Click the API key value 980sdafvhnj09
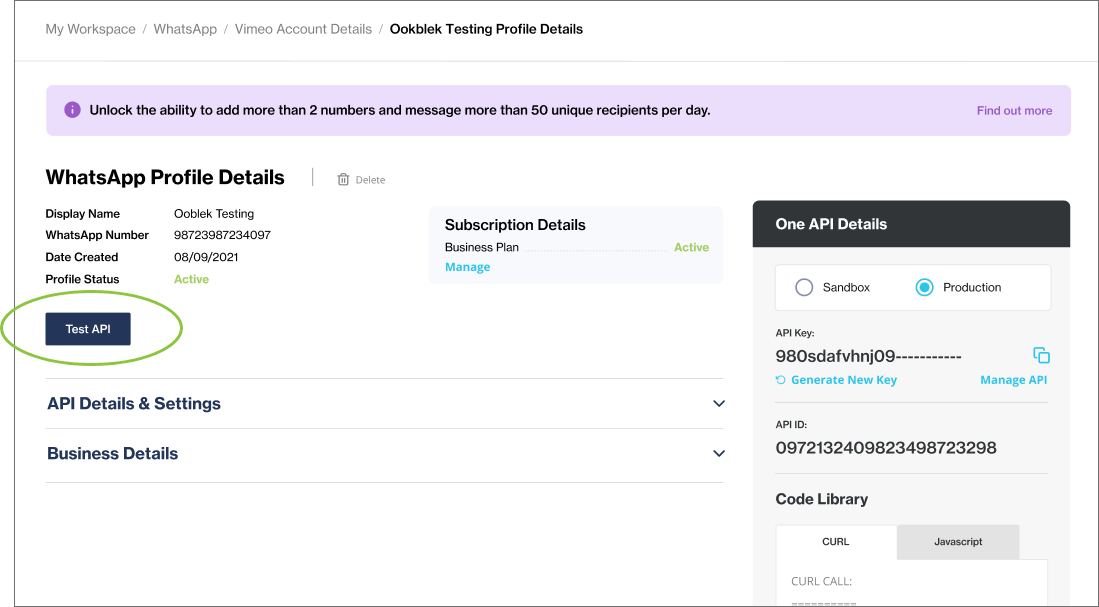 tap(868, 356)
